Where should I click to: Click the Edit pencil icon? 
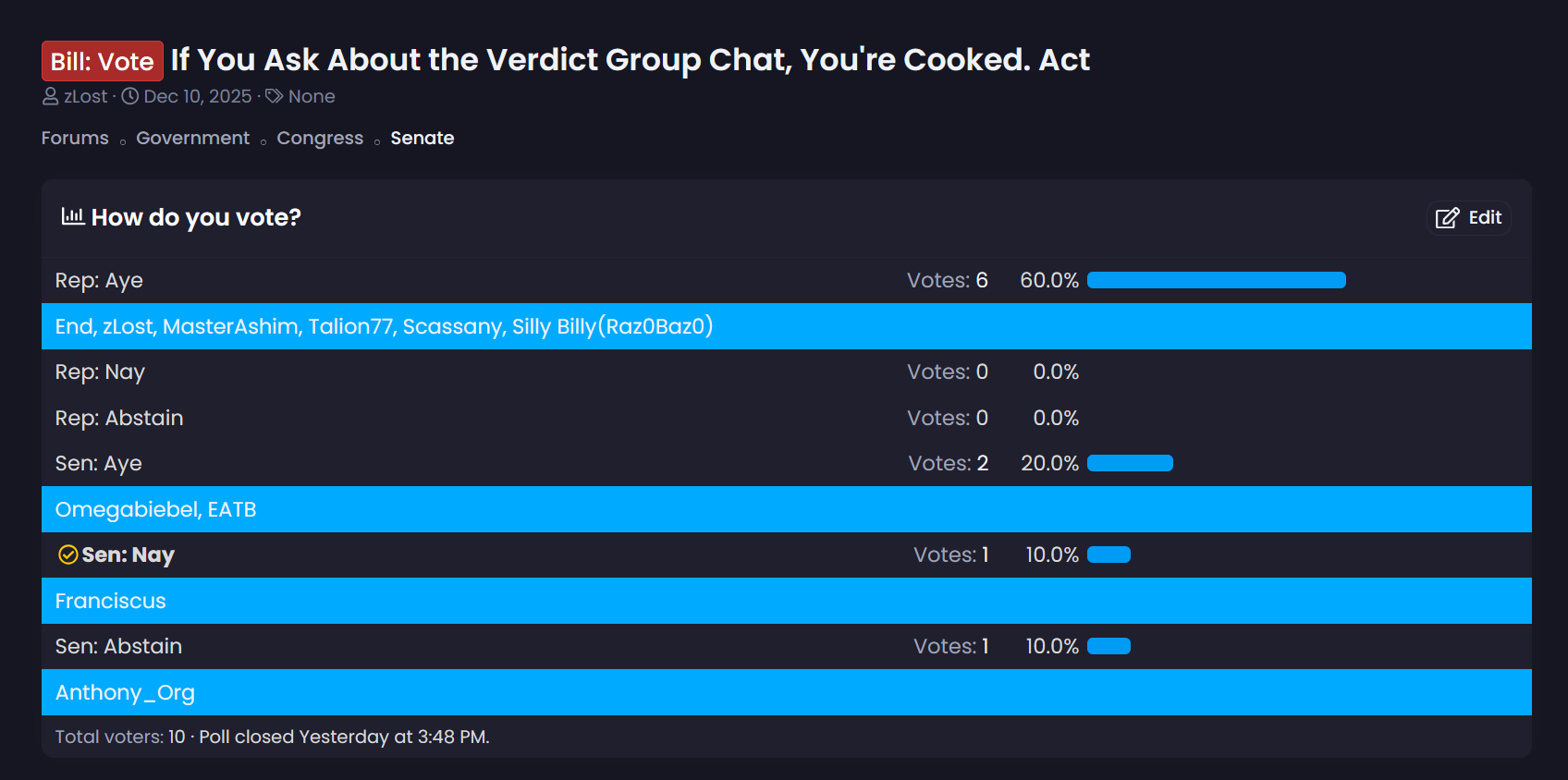click(x=1447, y=218)
